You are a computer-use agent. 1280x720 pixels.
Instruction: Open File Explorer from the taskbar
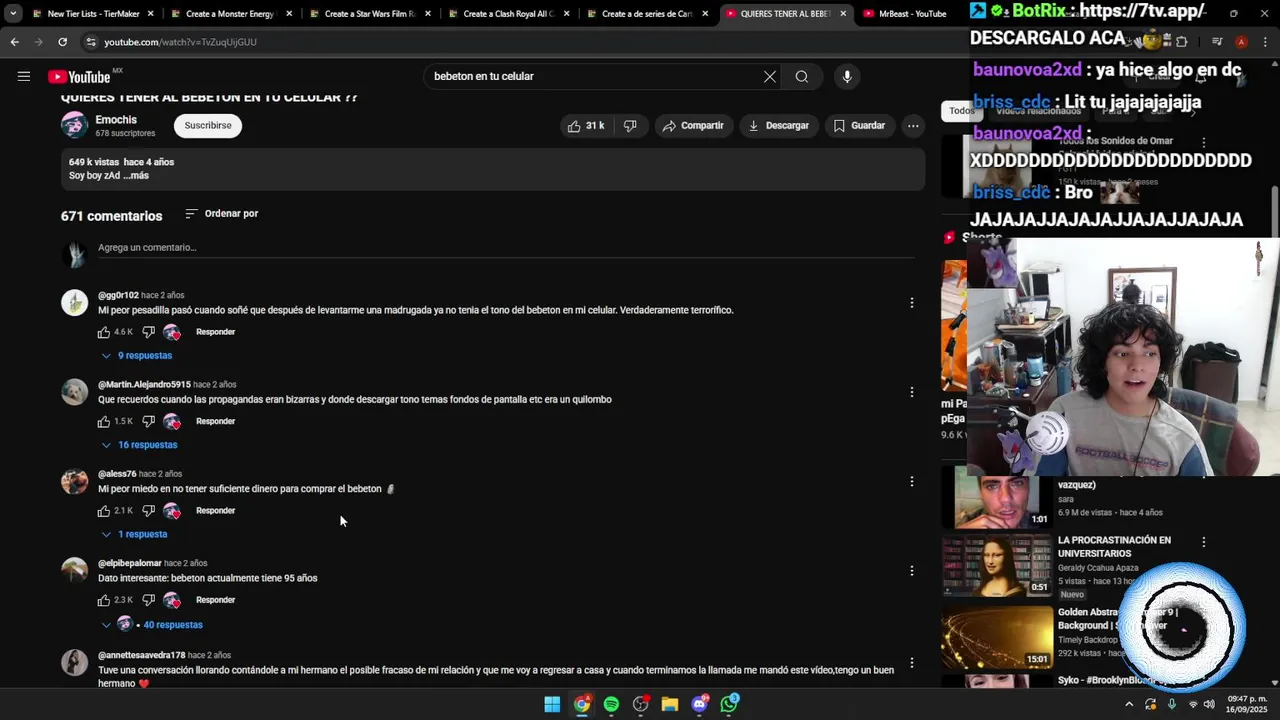point(670,704)
